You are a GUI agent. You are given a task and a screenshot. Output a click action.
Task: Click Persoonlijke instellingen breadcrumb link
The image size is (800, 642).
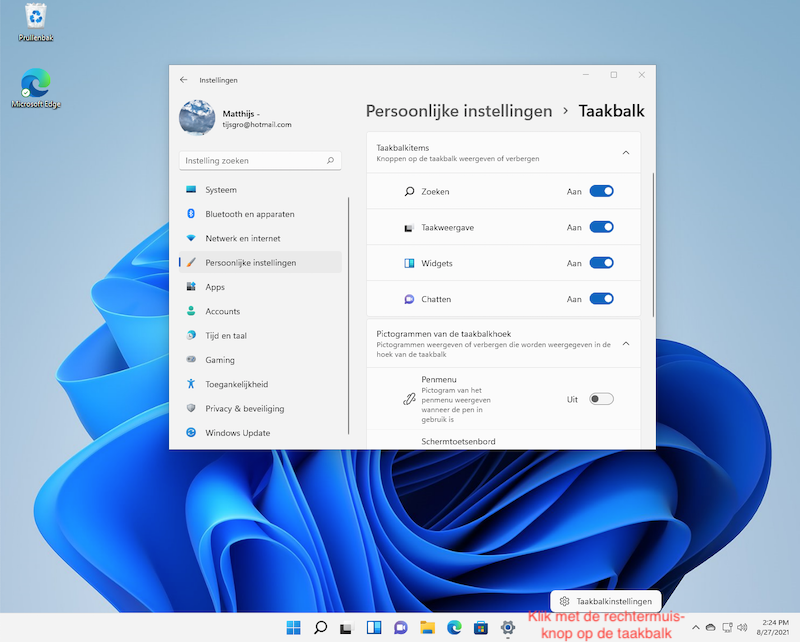tap(459, 111)
